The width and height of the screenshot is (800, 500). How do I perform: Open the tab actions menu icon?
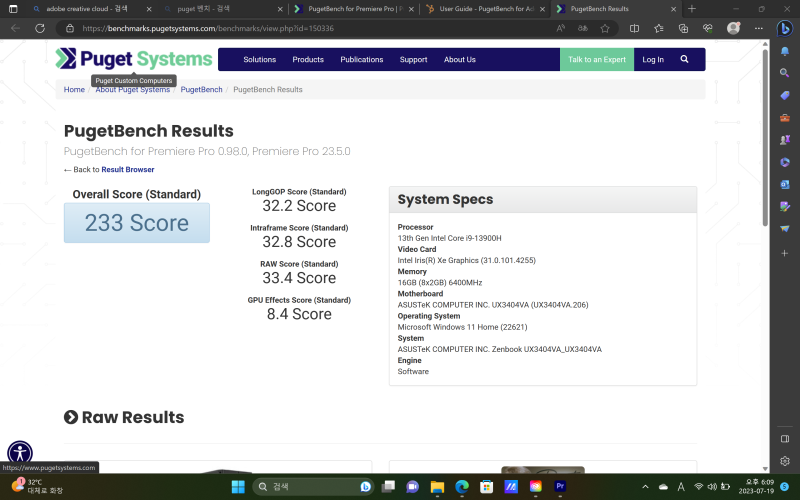13,9
